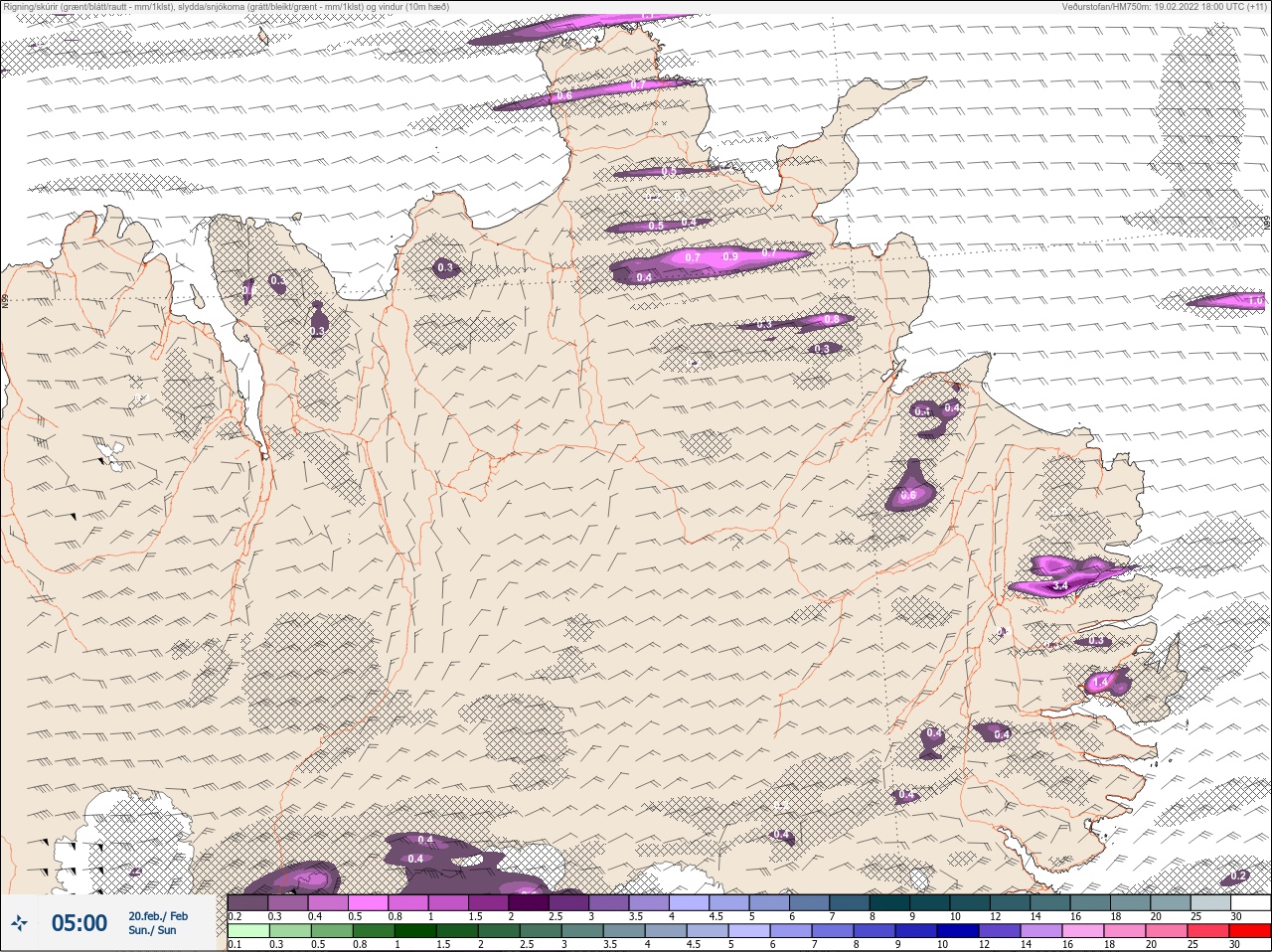Select lower legend dark green swatch between 1 and 1.5
The image size is (1272, 952).
pyautogui.click(x=414, y=931)
